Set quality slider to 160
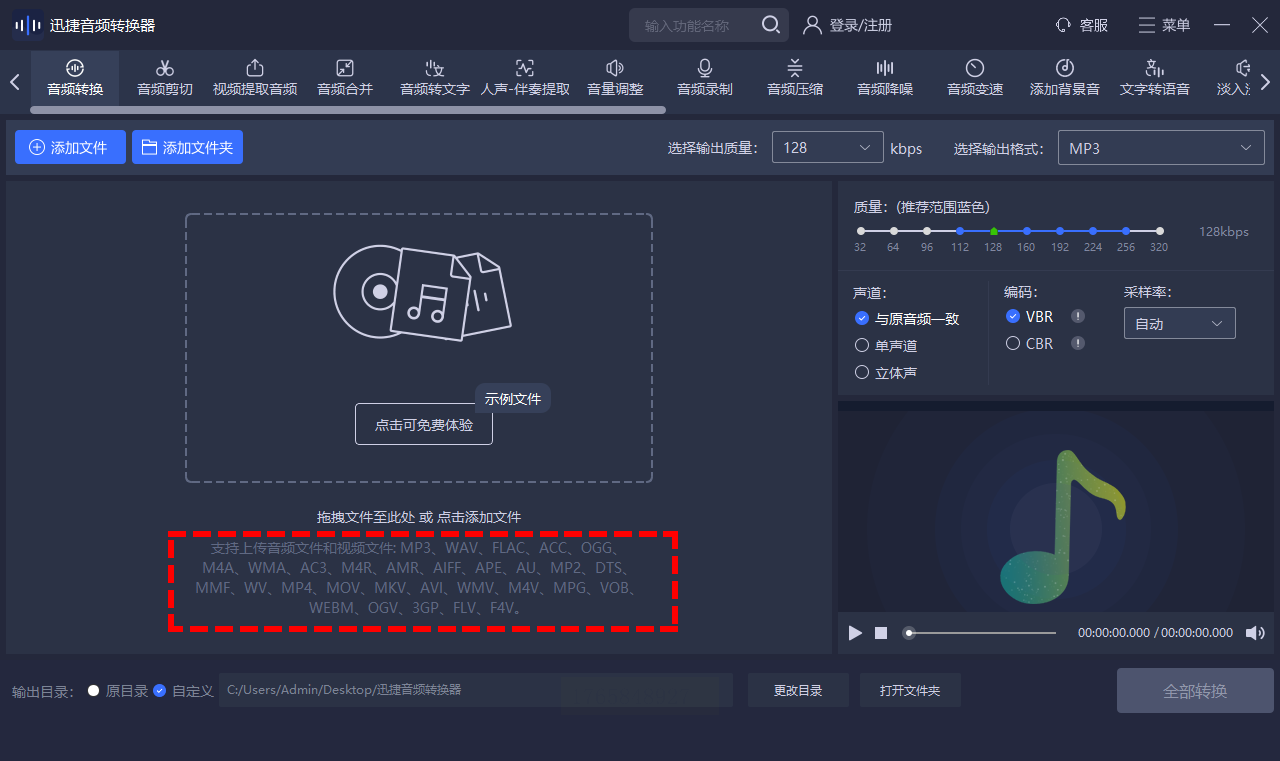This screenshot has height=761, width=1280. (x=1027, y=231)
